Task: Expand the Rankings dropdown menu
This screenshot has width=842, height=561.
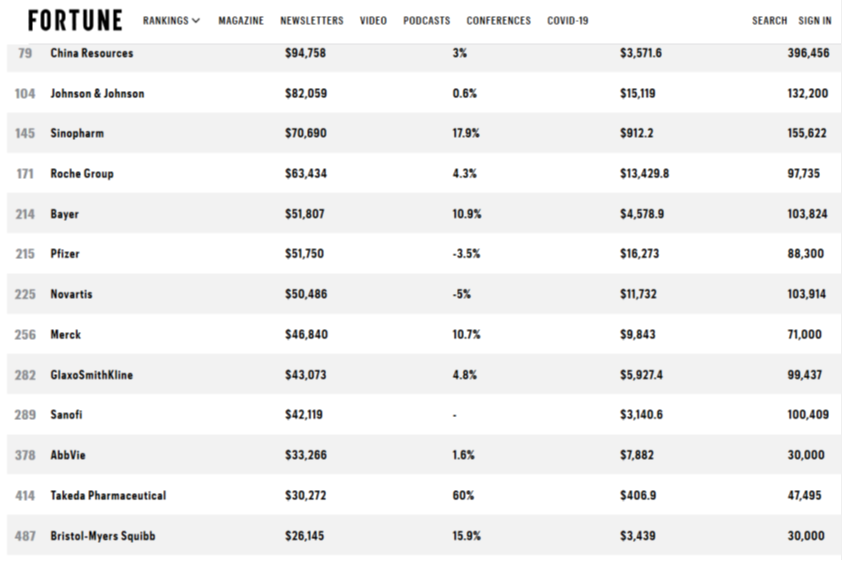Action: click(171, 20)
